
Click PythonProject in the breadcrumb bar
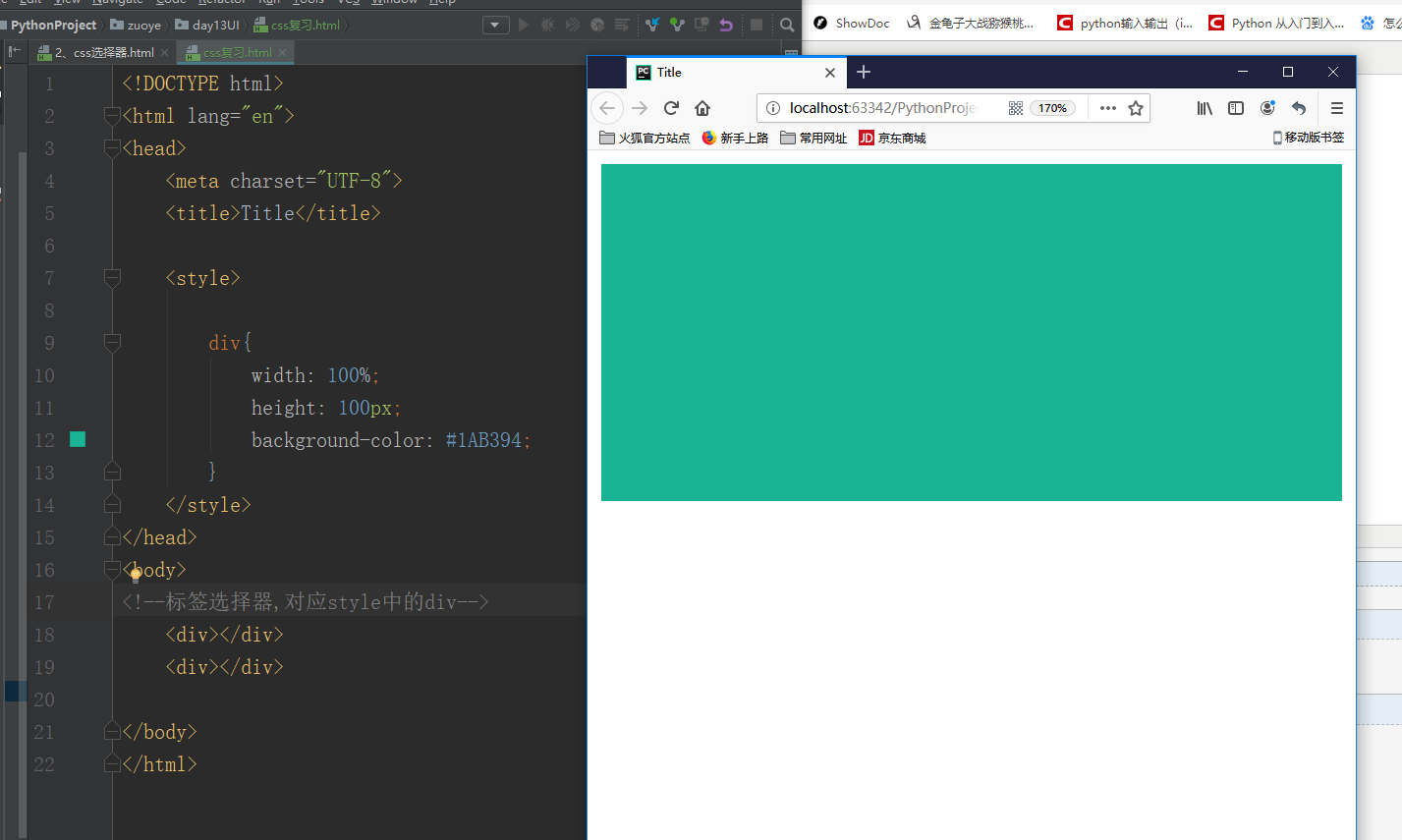click(54, 25)
